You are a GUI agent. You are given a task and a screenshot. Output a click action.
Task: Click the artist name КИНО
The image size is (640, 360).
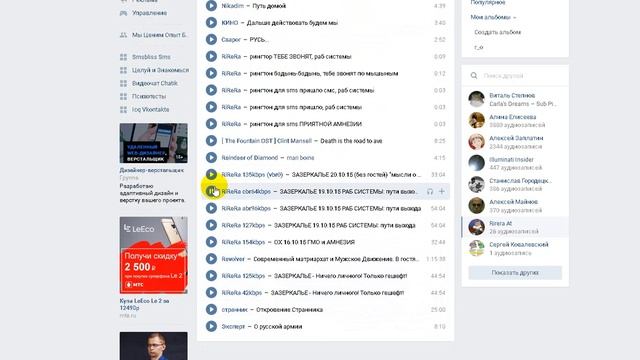pyautogui.click(x=229, y=22)
